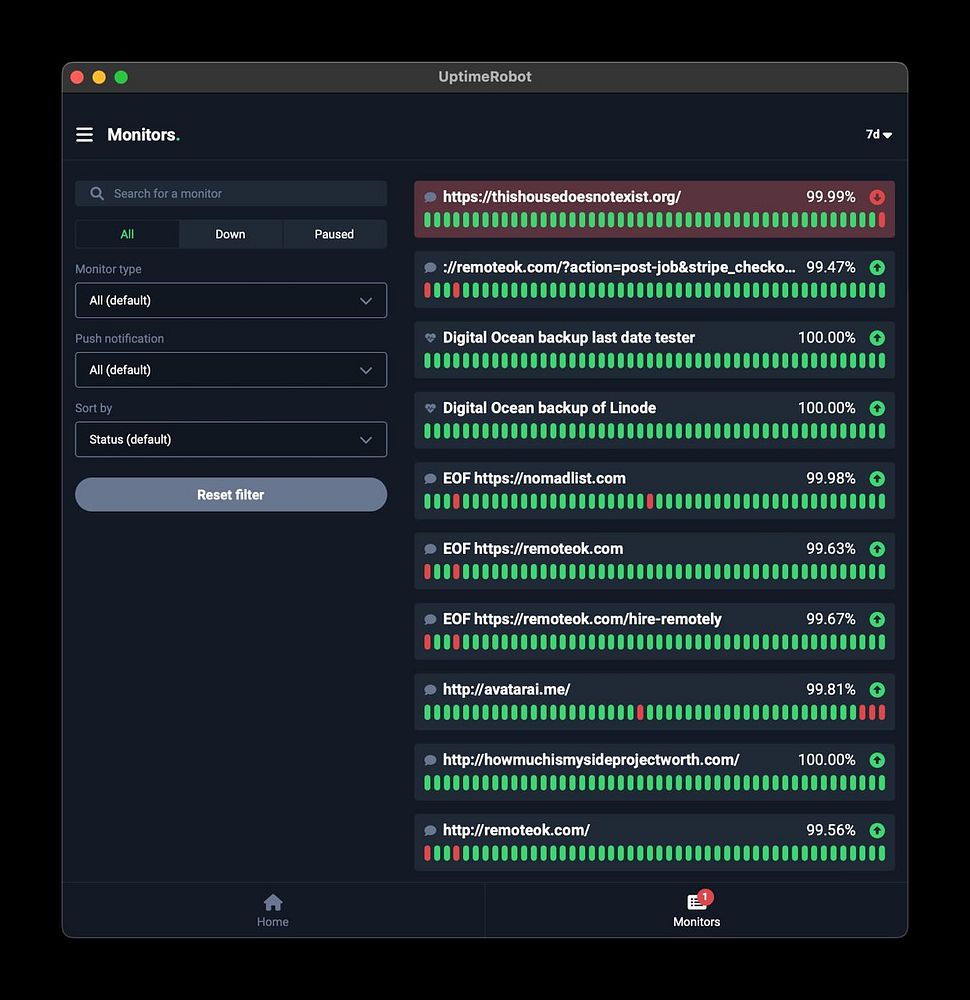Click the speech bubble icon beside EOF https://remoteok.com
Image resolution: width=970 pixels, height=1000 pixels.
coord(430,548)
